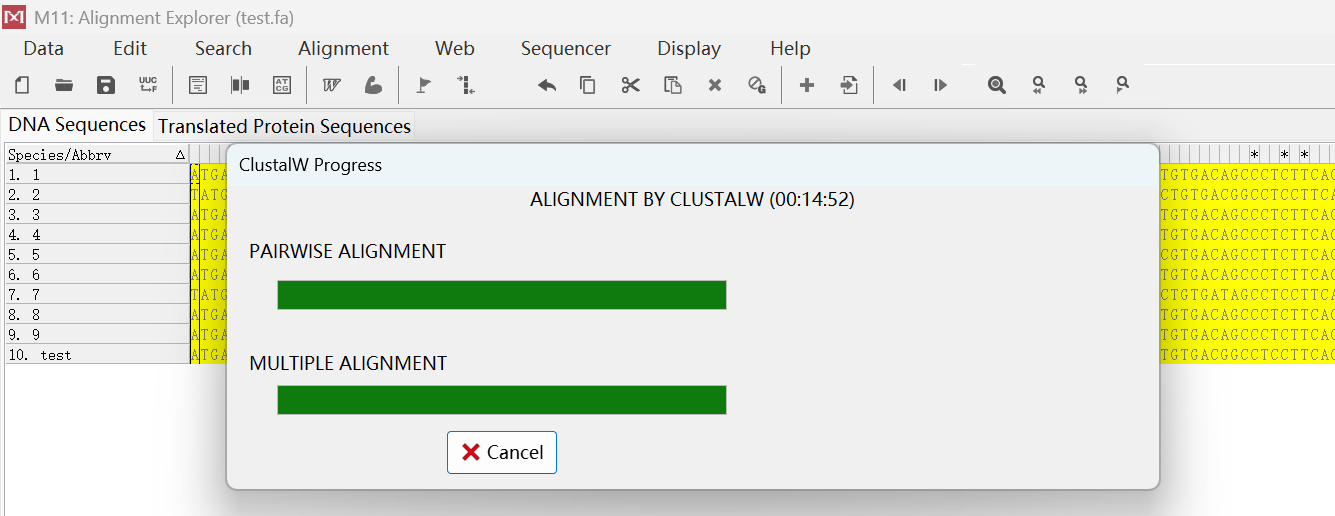Click the MUSCLE align arm icon
This screenshot has width=1335, height=516.
373,85
